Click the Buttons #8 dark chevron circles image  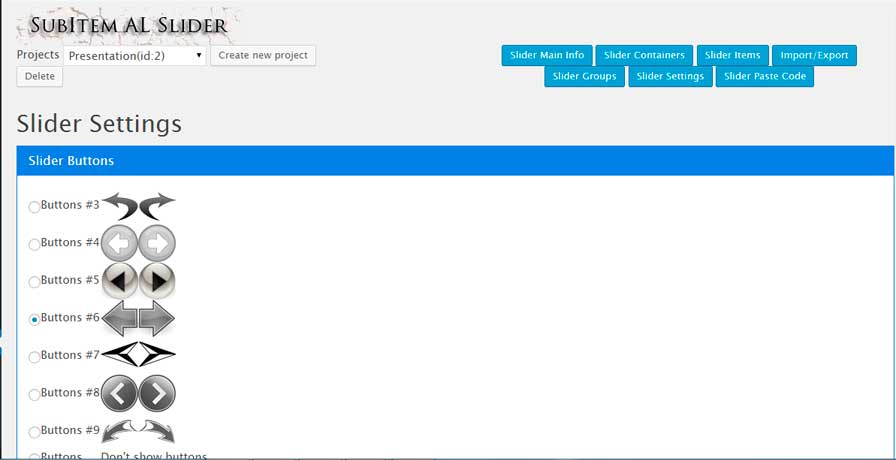click(138, 393)
